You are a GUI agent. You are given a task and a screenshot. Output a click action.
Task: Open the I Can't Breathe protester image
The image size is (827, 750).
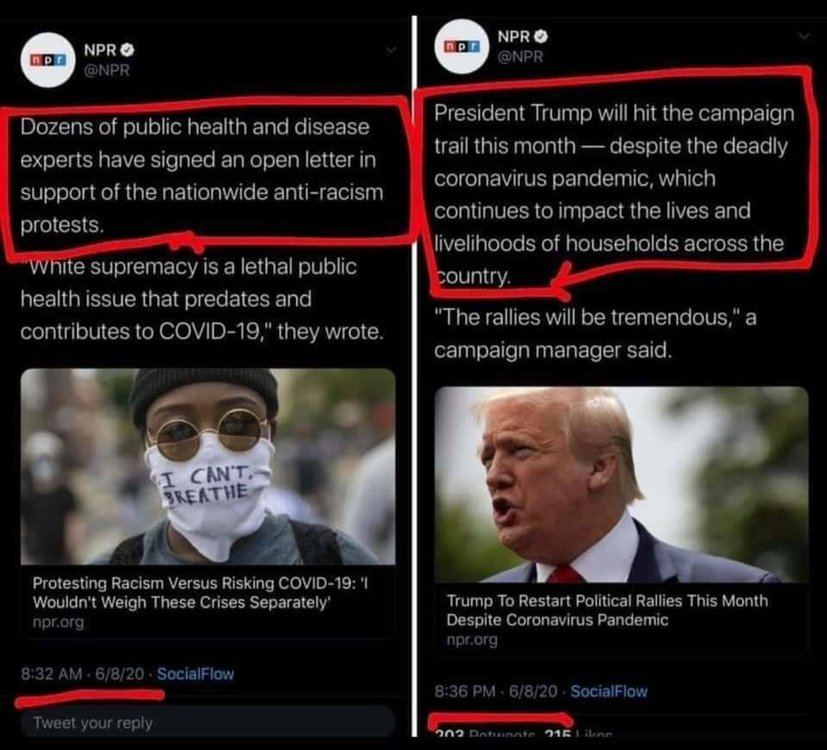click(x=208, y=467)
